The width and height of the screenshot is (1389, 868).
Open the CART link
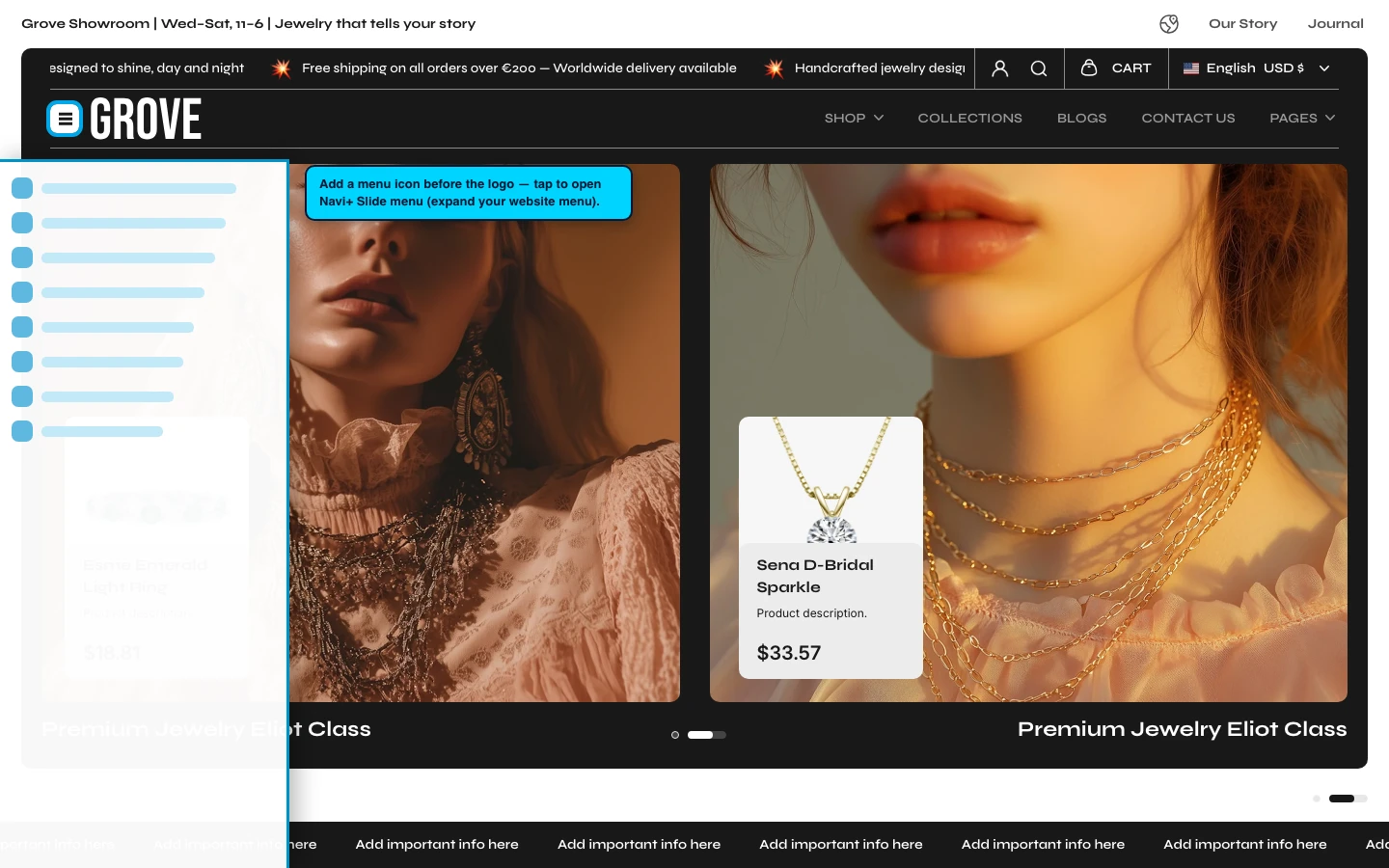[x=1131, y=68]
